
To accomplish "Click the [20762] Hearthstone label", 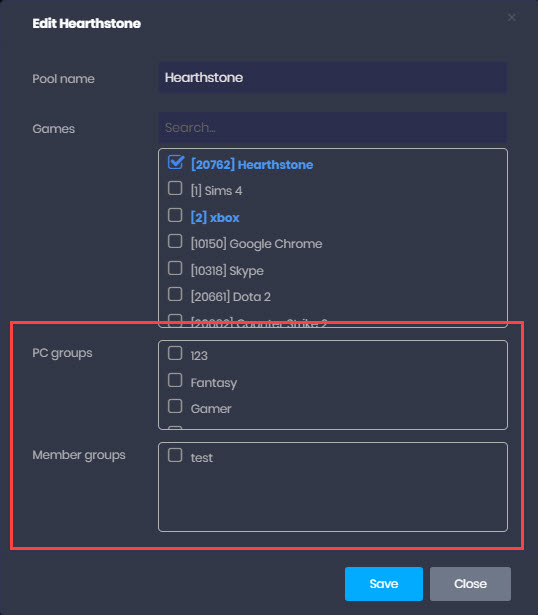I will 252,164.
